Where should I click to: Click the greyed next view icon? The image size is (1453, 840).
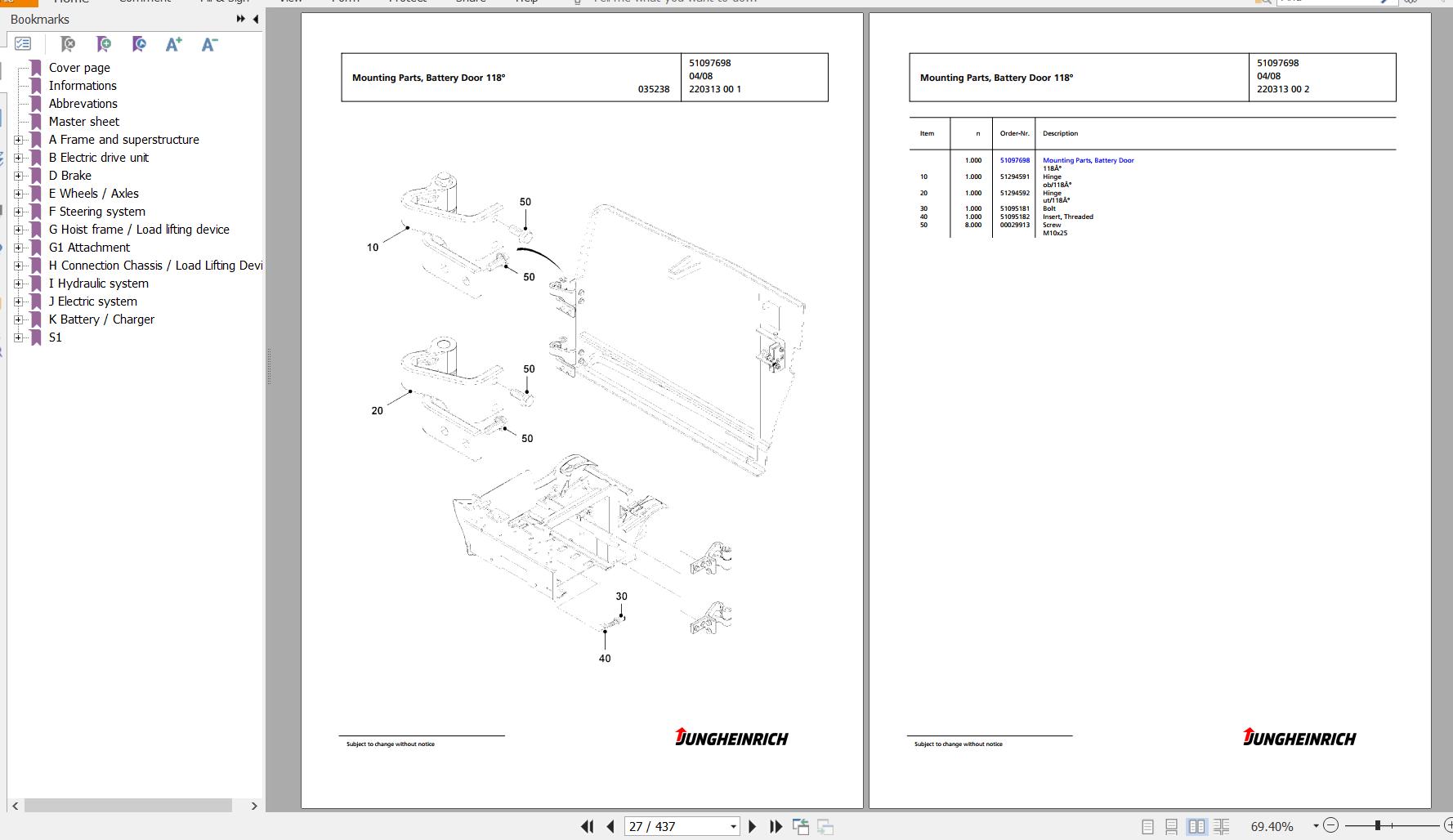tap(825, 827)
